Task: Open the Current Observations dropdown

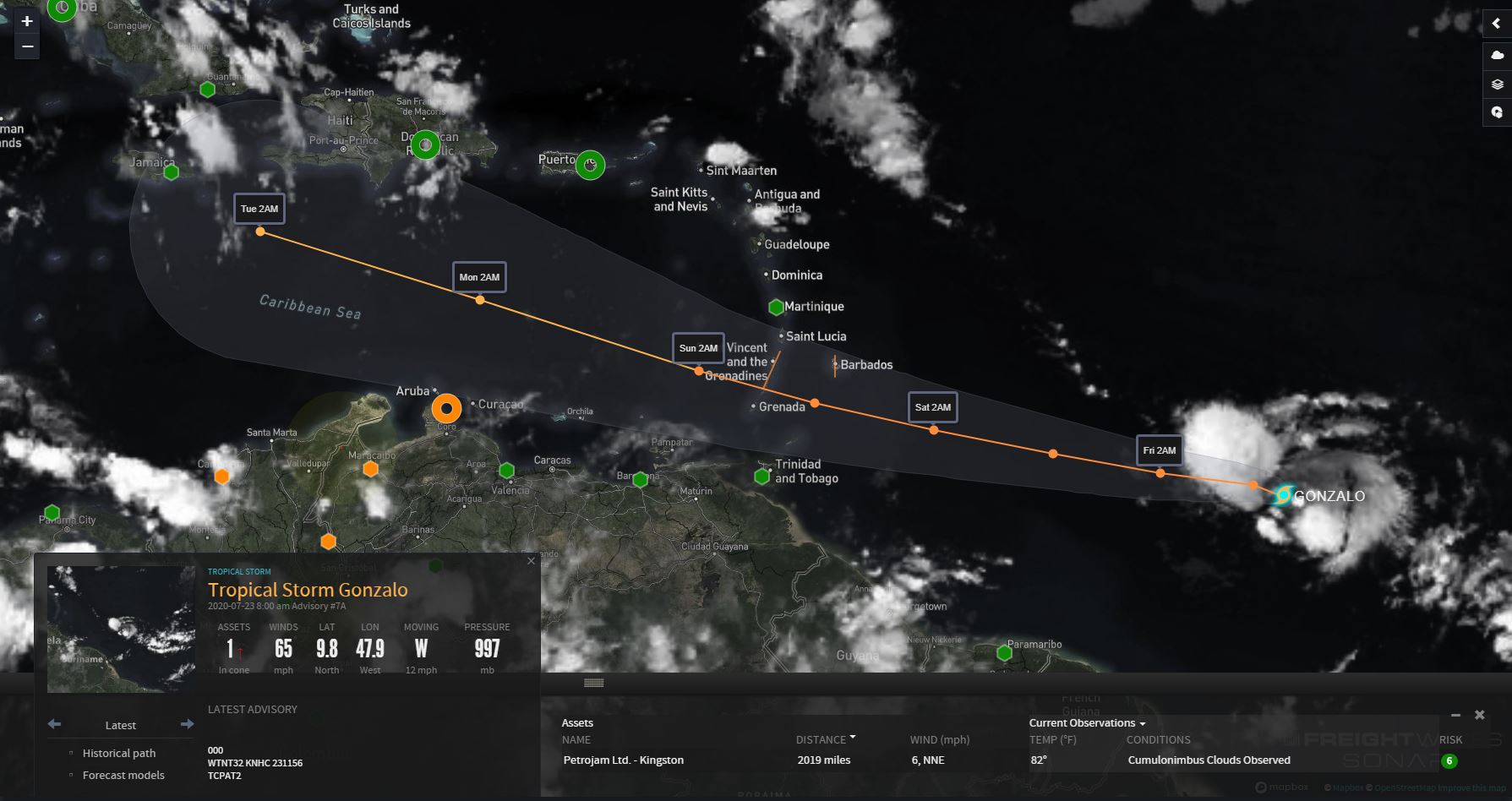Action: [1087, 722]
